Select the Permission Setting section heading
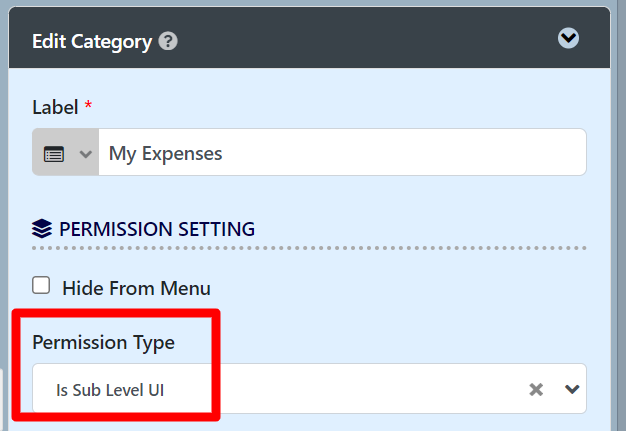The width and height of the screenshot is (626, 431). [x=156, y=229]
